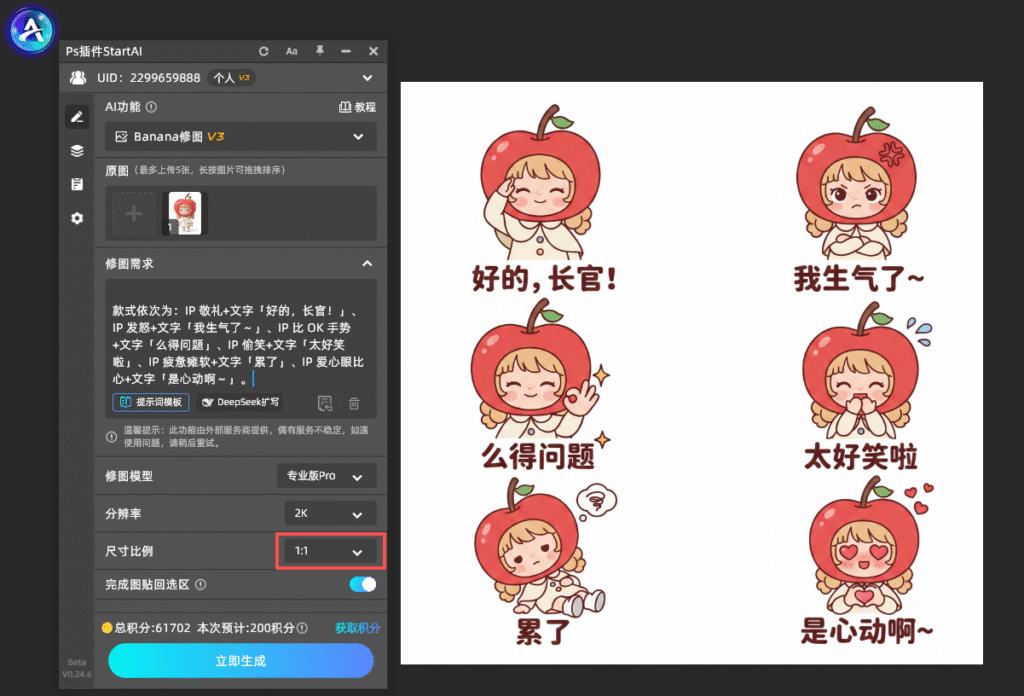Click the 温馨提示 info icon
Image resolution: width=1024 pixels, height=696 pixels.
coord(112,437)
